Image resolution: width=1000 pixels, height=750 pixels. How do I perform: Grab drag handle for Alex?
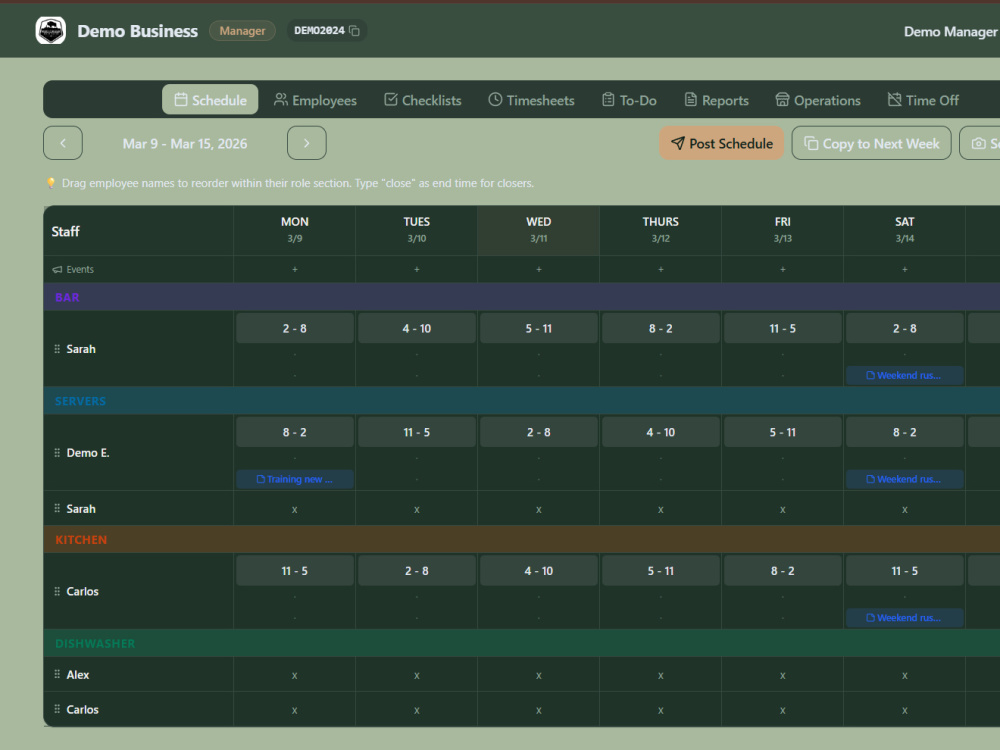57,675
